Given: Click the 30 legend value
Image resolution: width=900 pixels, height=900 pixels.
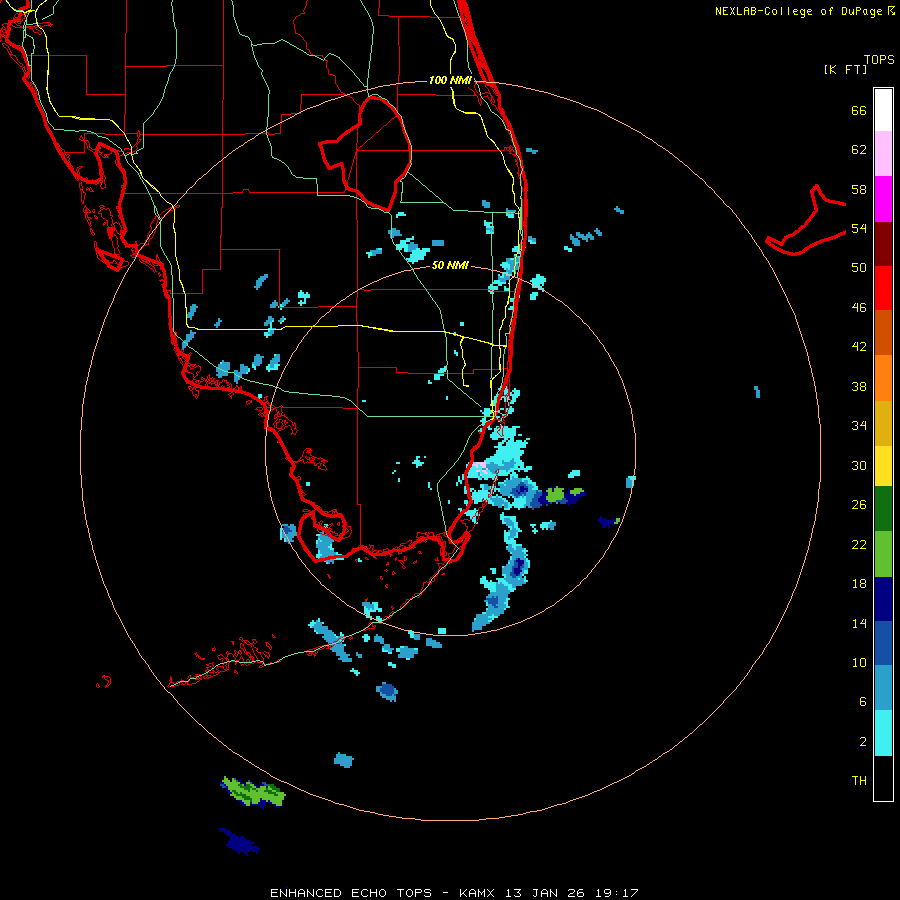Looking at the screenshot, I should (x=859, y=465).
